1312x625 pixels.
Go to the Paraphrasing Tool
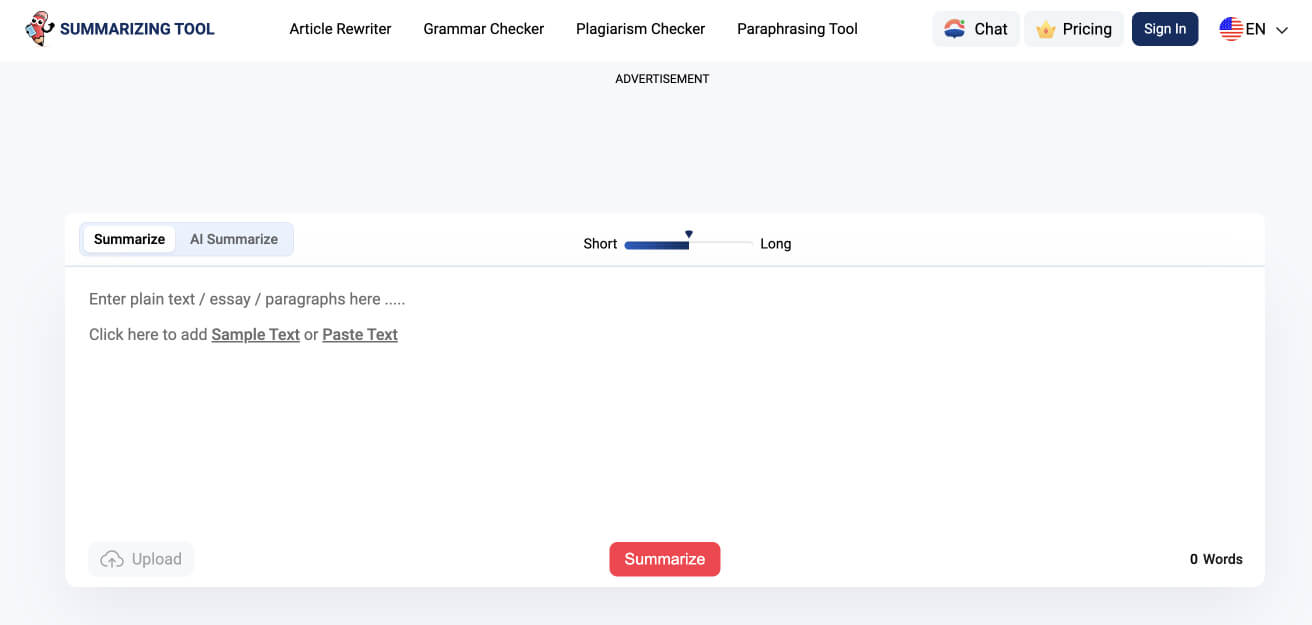797,29
